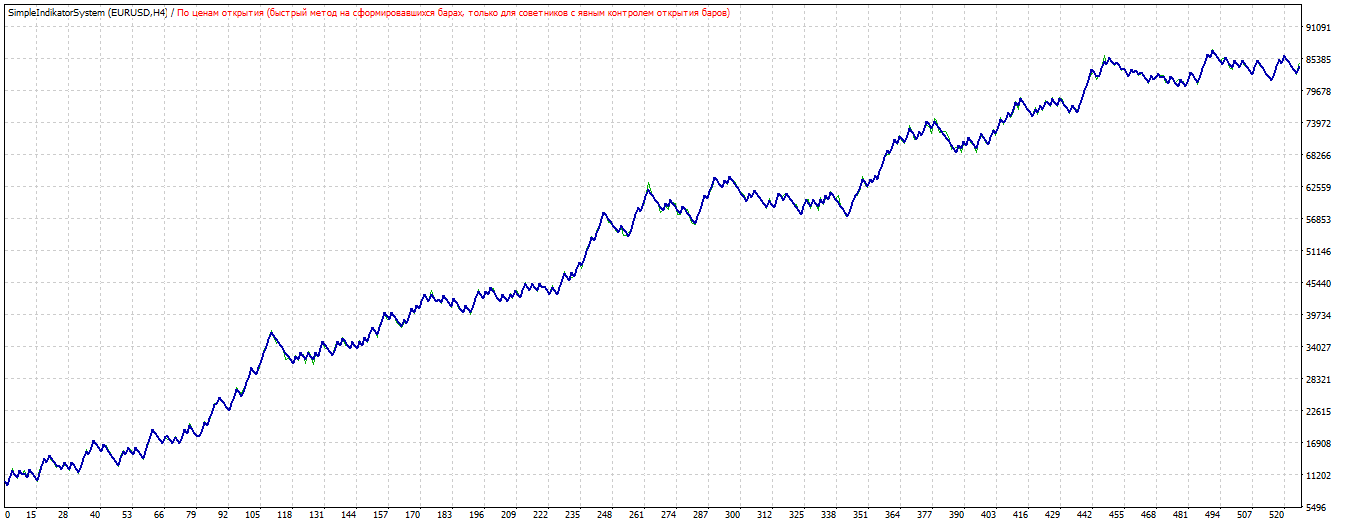Select the 507 trade-number axis label
This screenshot has height=524, width=1346.
[x=1245, y=515]
